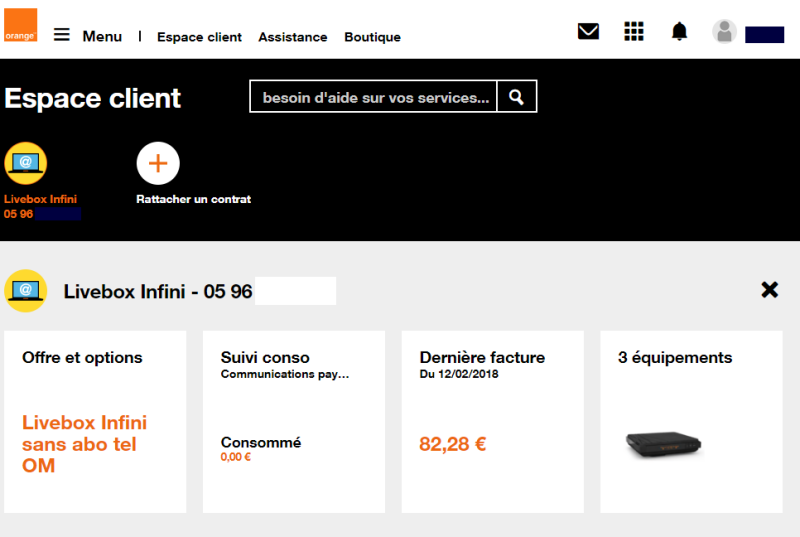Go to the Espace client menu item
The width and height of the screenshot is (800, 537).
(199, 37)
